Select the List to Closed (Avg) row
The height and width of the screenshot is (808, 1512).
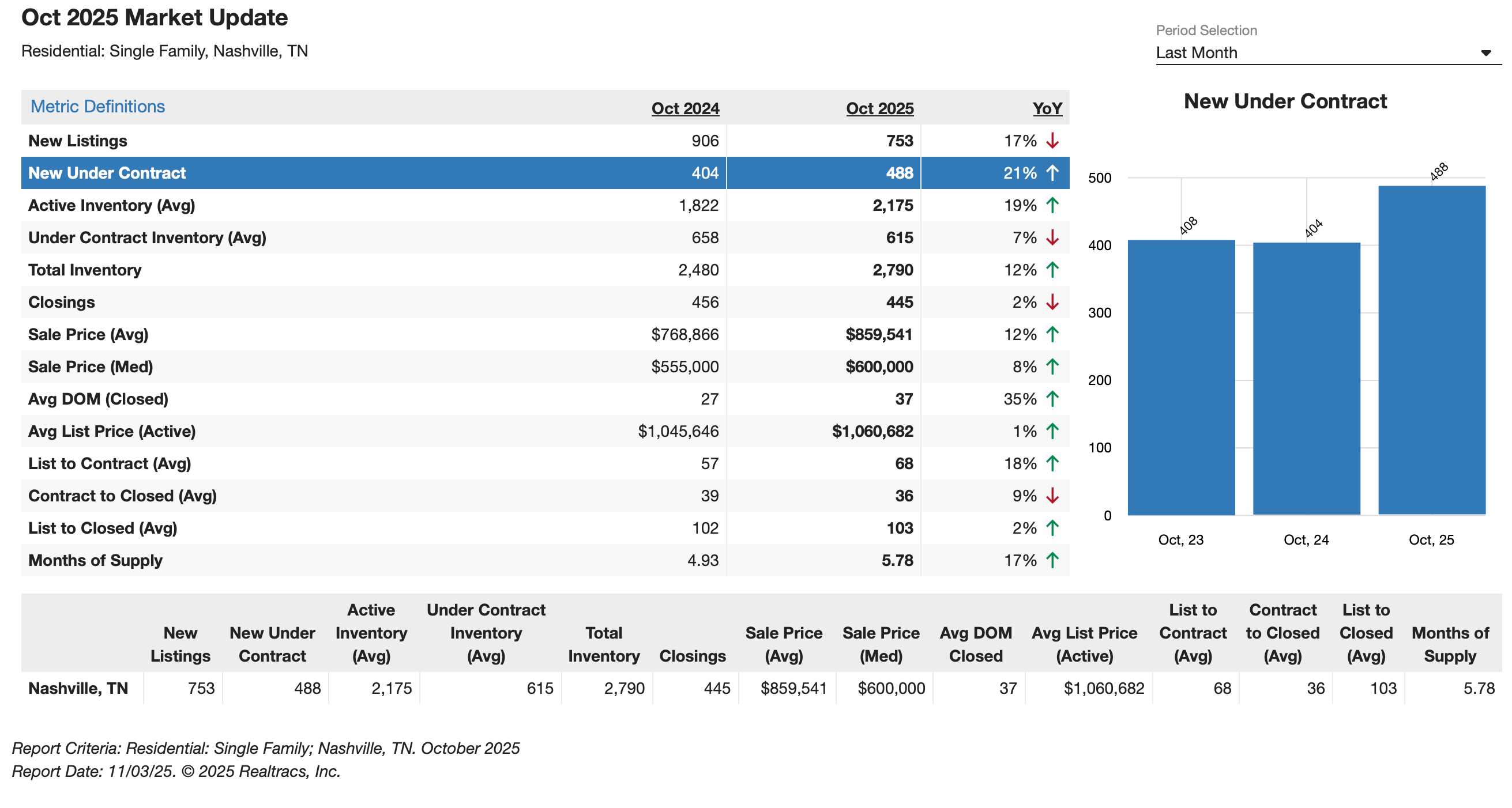102,528
